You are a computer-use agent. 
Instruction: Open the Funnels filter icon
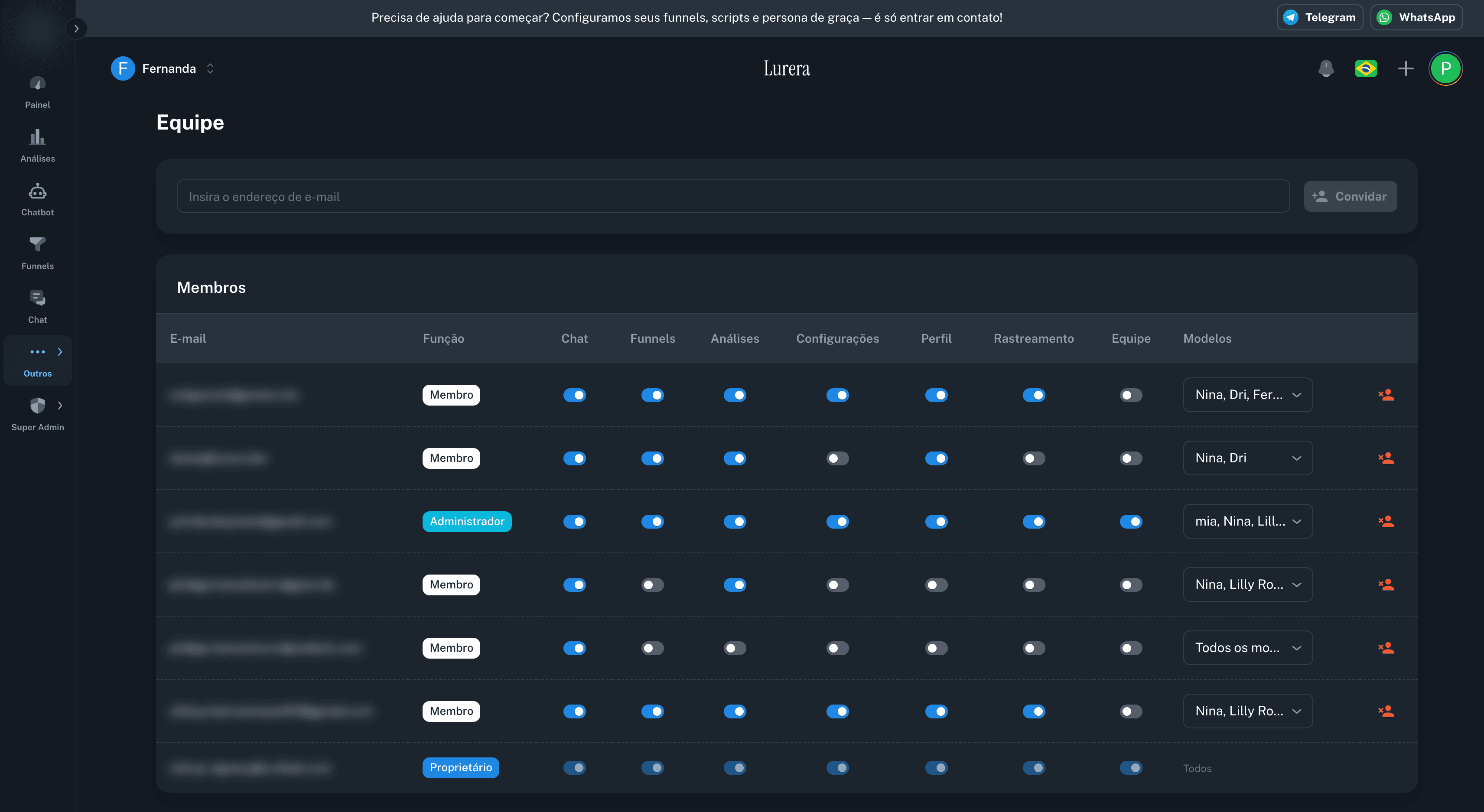[x=37, y=244]
